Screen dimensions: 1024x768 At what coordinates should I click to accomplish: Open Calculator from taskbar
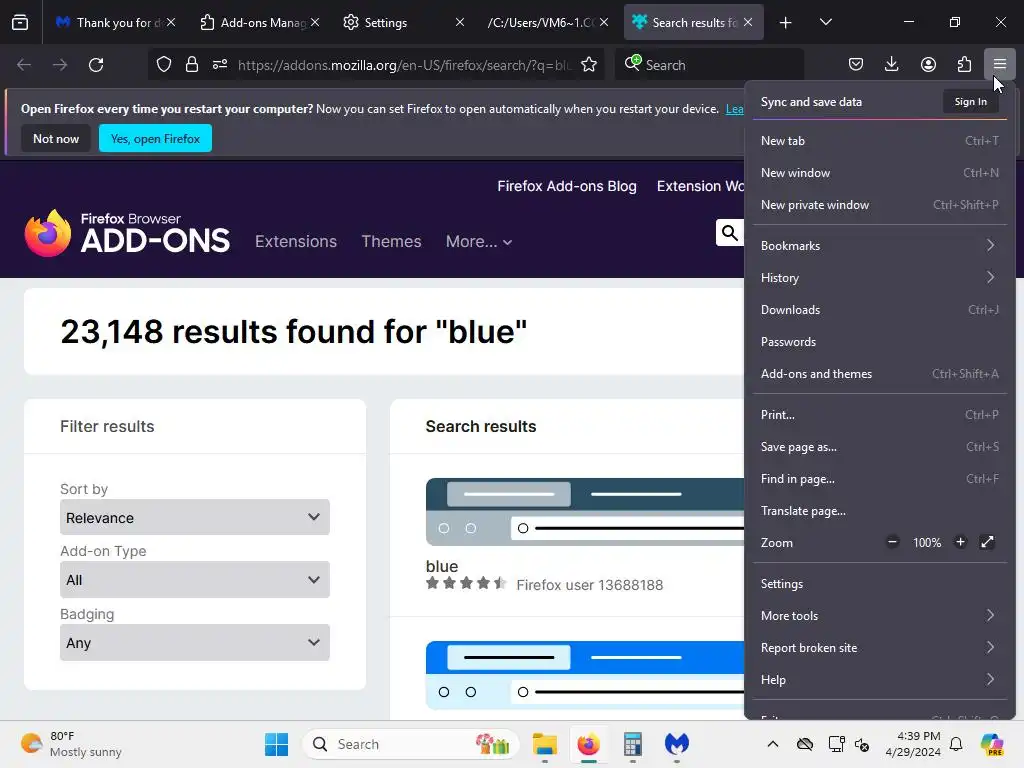[x=632, y=744]
